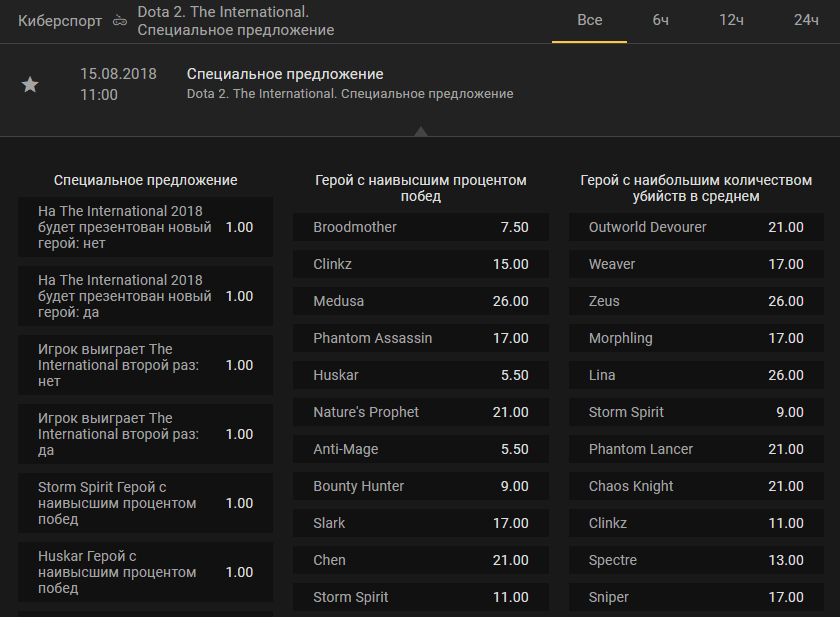
Task: Bet on Clinkz average kills at 11.00
Action: pyautogui.click(x=696, y=523)
